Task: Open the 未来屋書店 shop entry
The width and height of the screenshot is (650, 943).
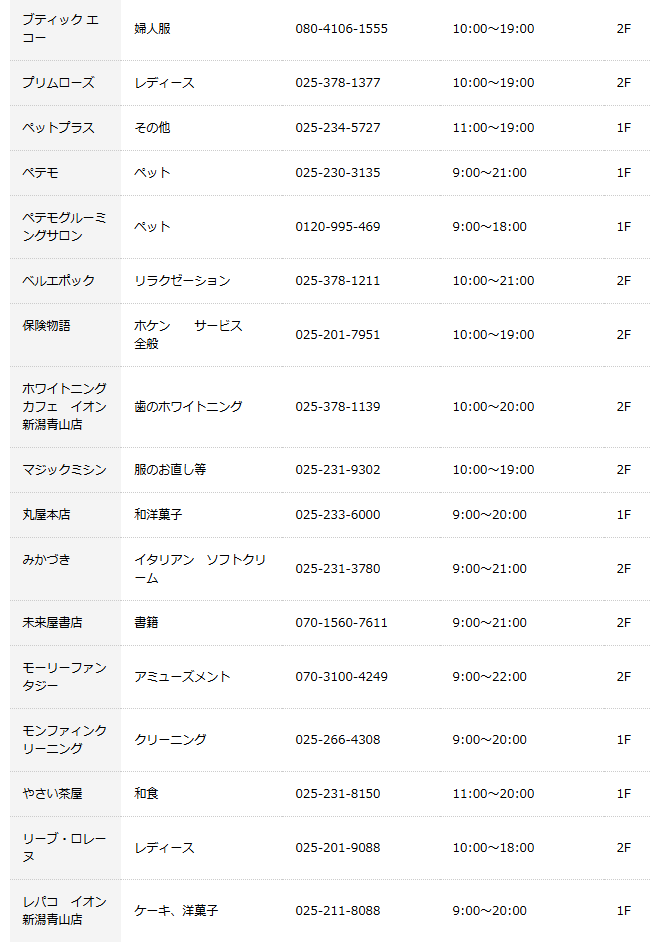Action: pyautogui.click(x=52, y=623)
